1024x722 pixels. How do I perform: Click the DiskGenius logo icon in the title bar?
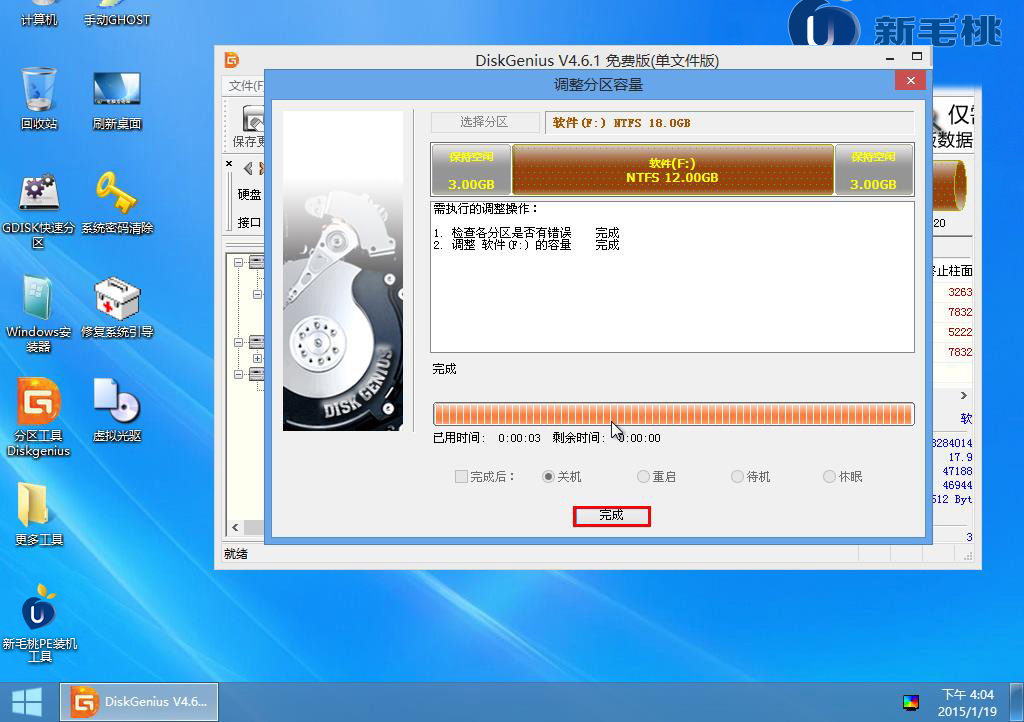point(232,60)
